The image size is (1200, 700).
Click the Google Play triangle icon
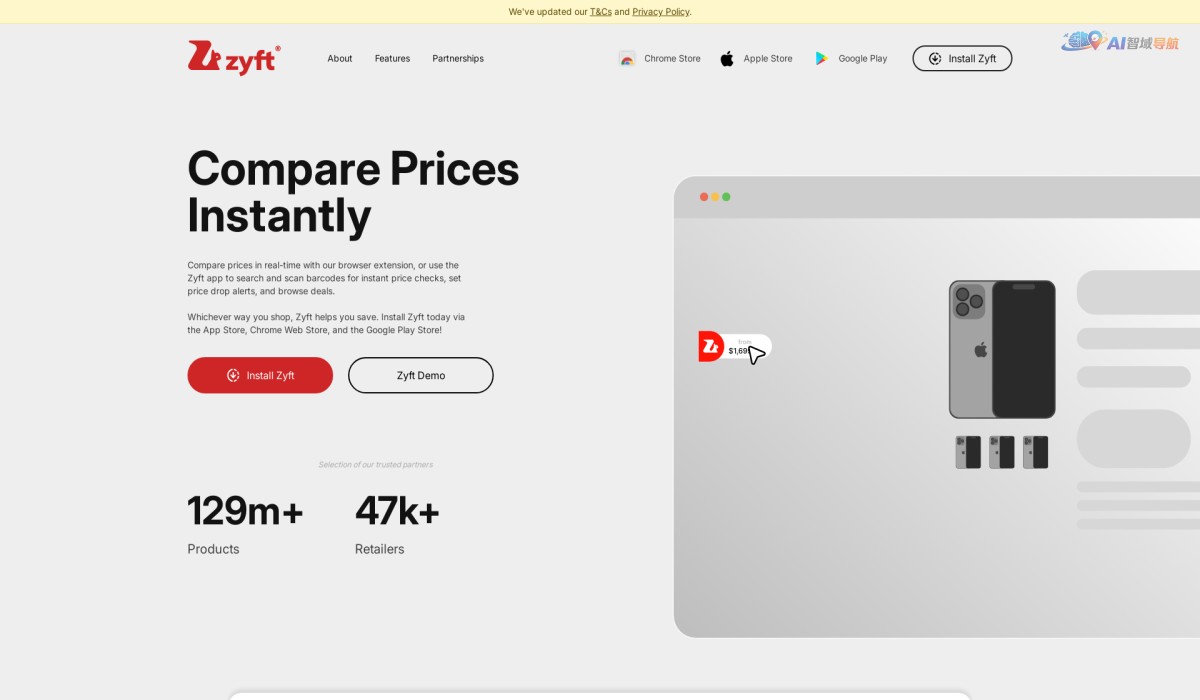pyautogui.click(x=822, y=59)
